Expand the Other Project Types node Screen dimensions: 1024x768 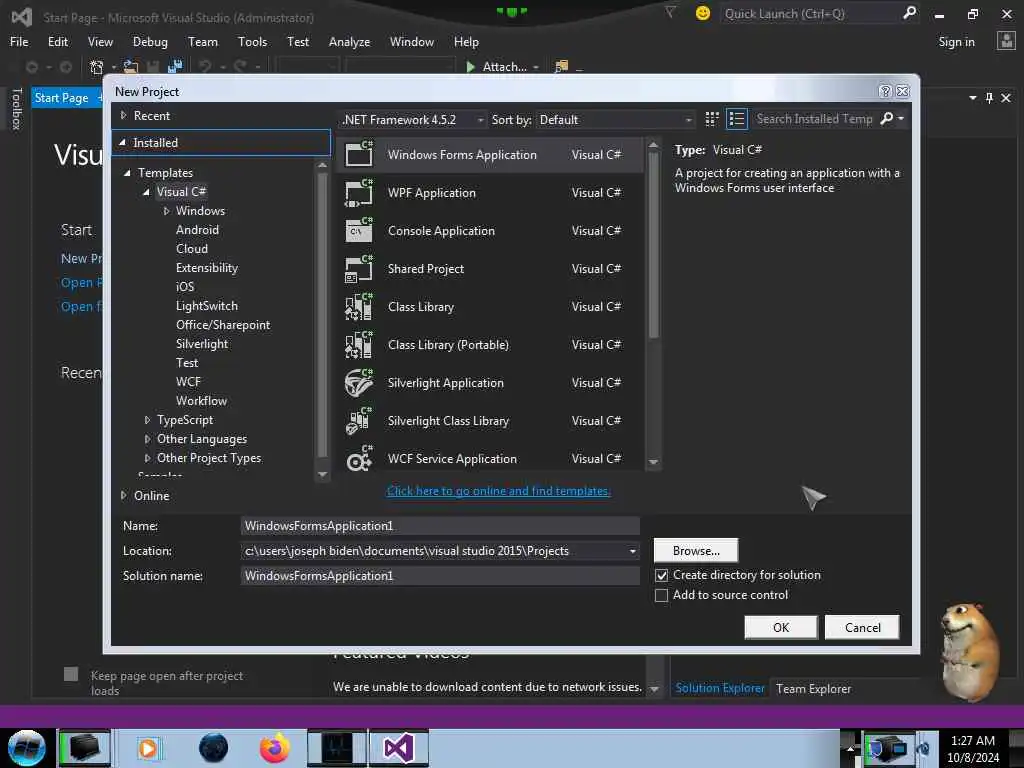[x=147, y=458]
